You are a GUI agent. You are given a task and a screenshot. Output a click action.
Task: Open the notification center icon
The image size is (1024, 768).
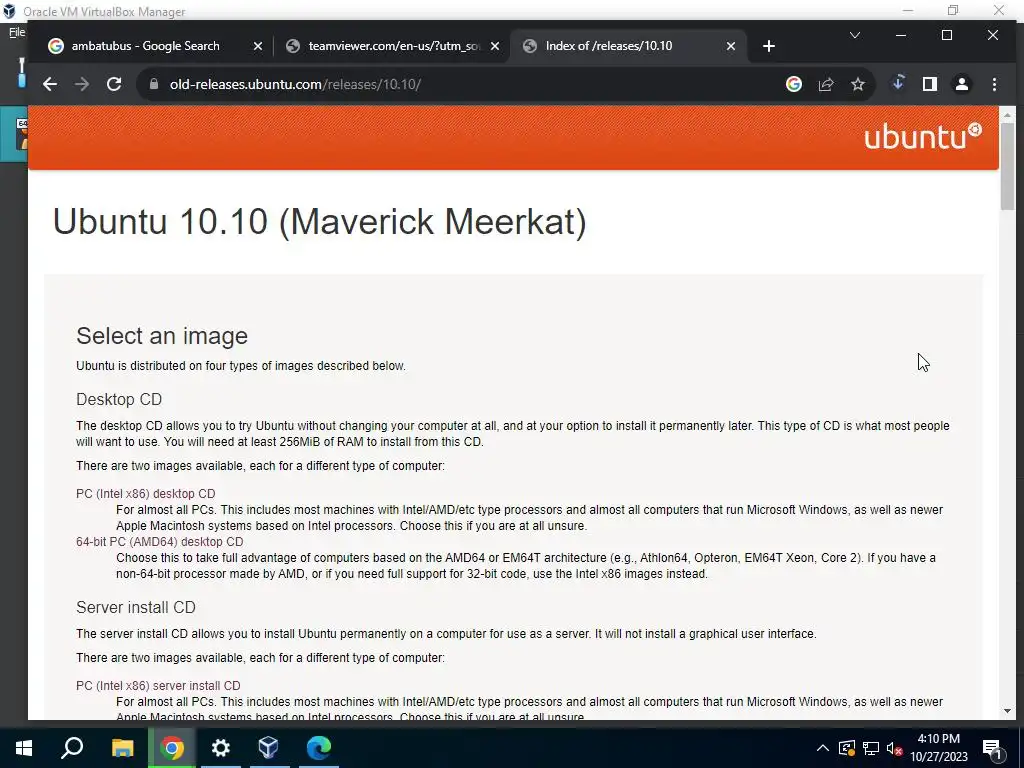[993, 748]
